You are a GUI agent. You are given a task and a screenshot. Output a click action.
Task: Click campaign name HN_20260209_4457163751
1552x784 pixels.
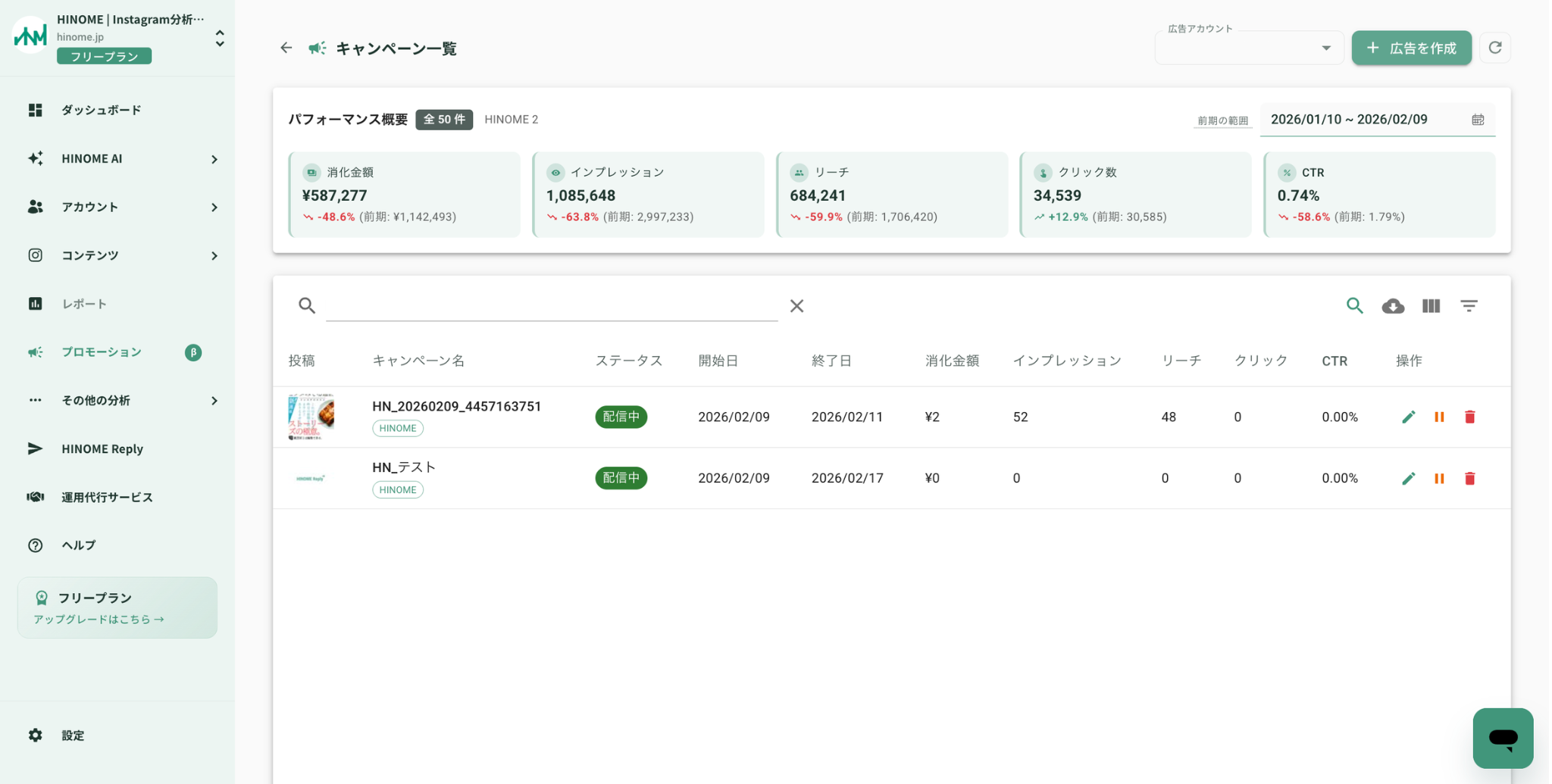pyautogui.click(x=456, y=406)
